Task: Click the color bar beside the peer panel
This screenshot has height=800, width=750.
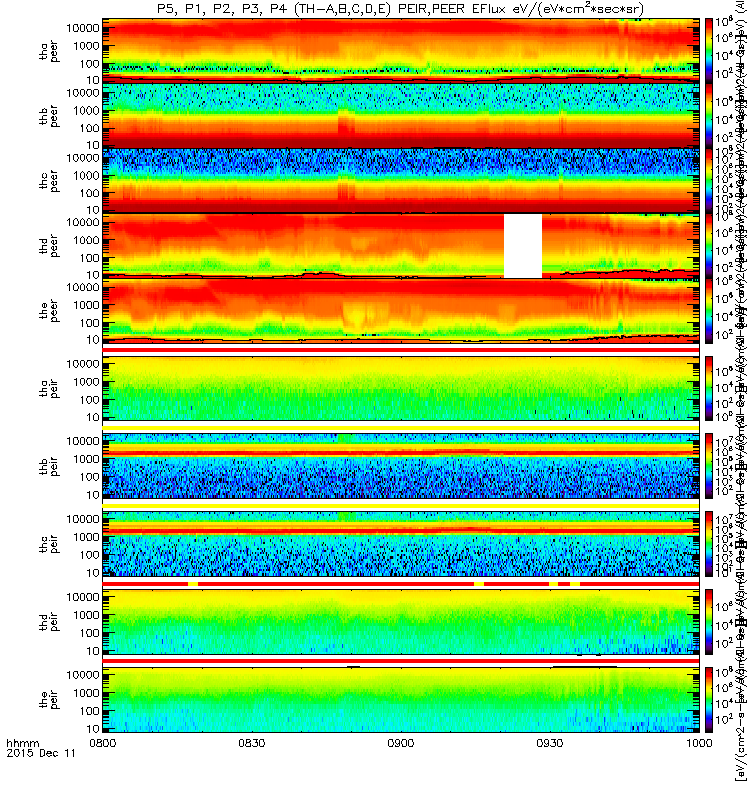Action: 709,311
